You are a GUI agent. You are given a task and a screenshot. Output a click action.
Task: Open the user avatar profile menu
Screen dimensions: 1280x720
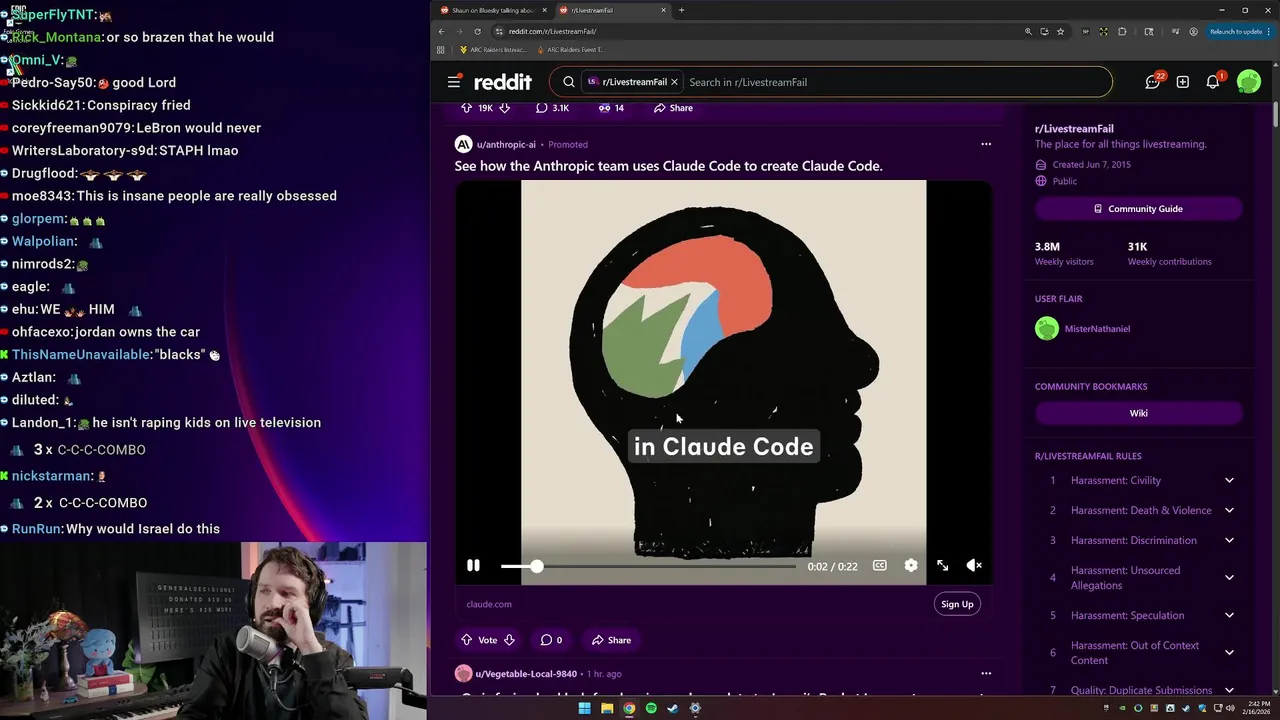click(x=1249, y=82)
